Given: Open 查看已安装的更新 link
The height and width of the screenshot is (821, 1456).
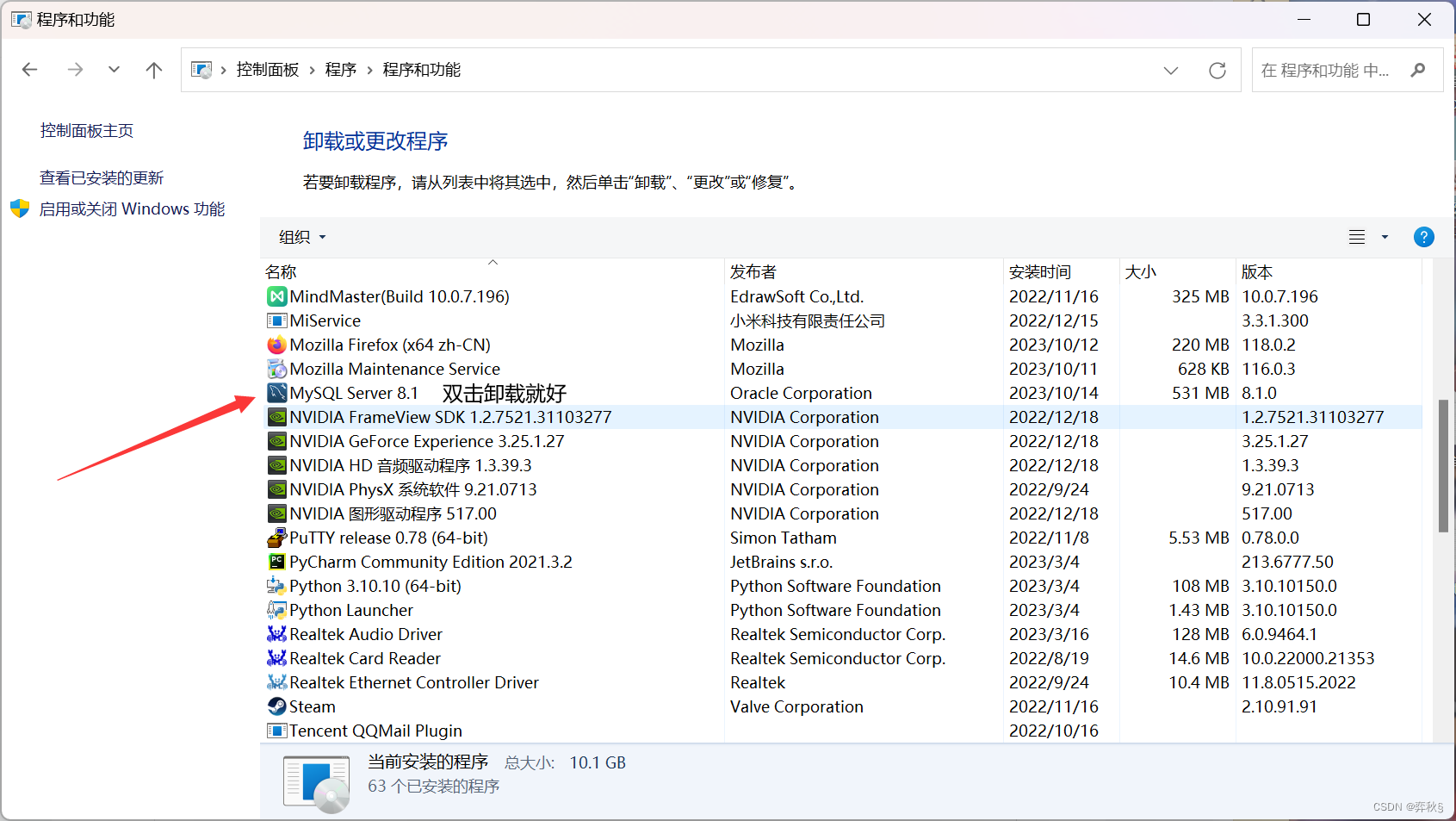Looking at the screenshot, I should point(102,178).
